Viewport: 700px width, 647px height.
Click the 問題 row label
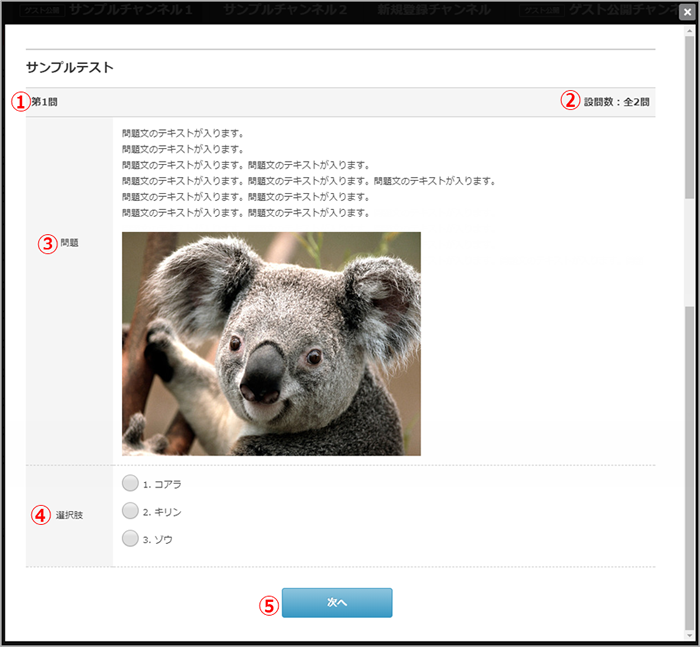click(69, 243)
